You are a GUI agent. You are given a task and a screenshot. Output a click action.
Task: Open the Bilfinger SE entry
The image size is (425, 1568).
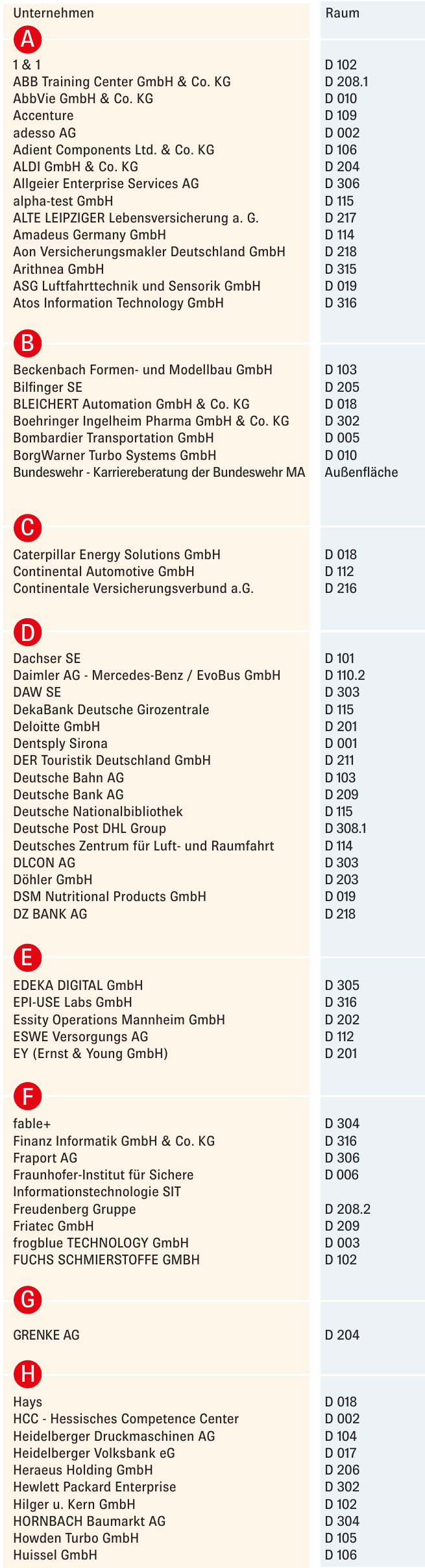click(x=47, y=387)
